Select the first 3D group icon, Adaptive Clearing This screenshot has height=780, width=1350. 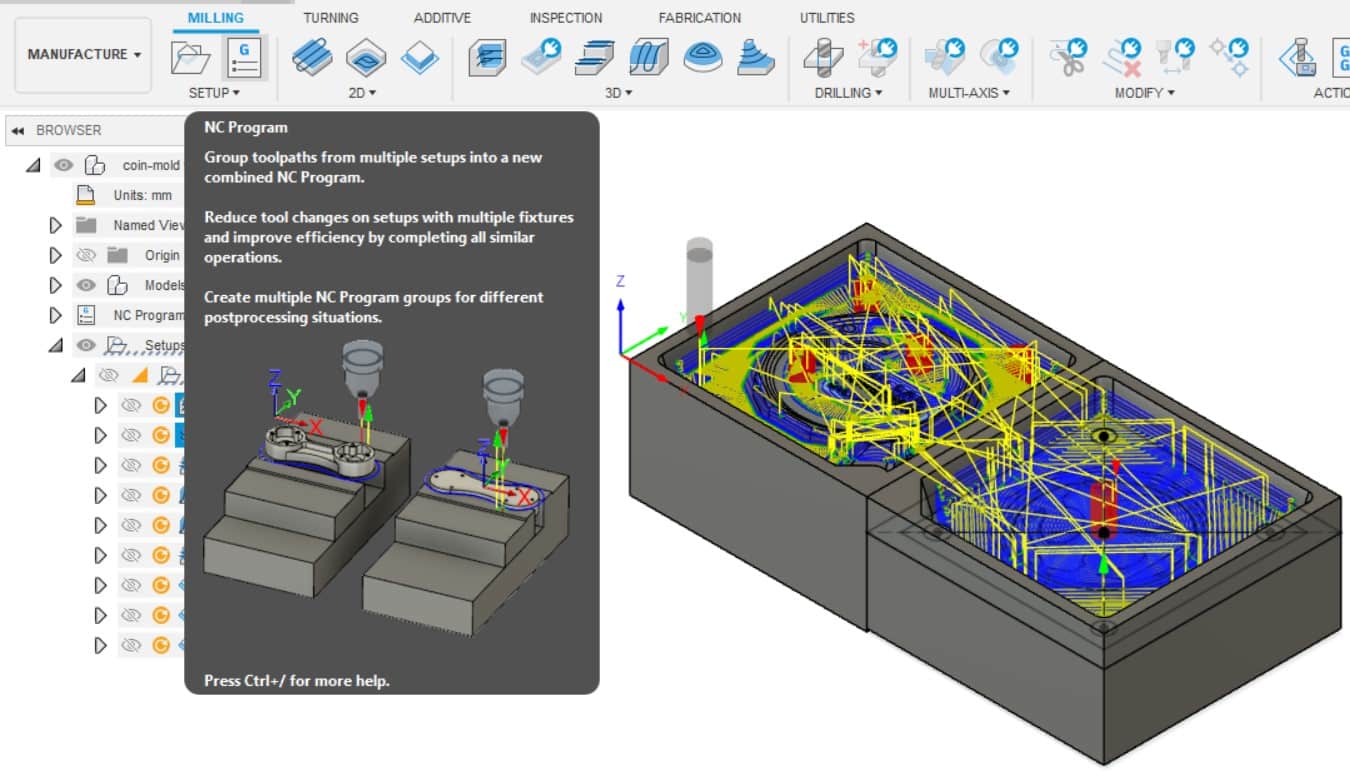pos(487,57)
